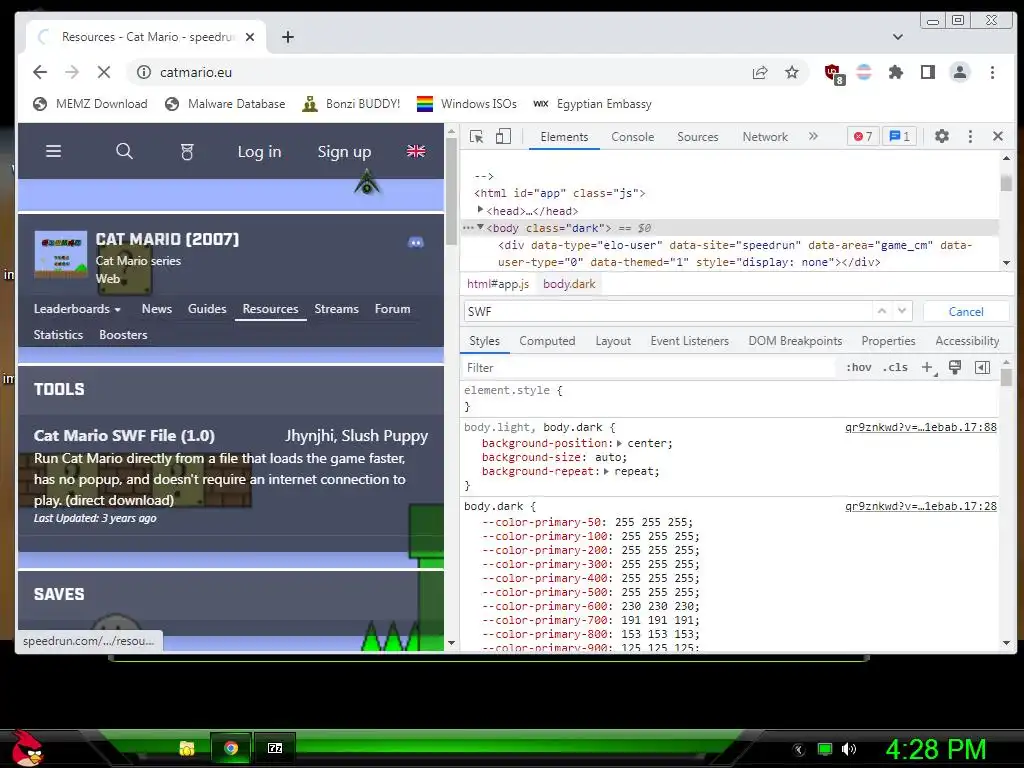Image resolution: width=1024 pixels, height=768 pixels.
Task: Open the Leaderboards dropdown
Action: pos(77,309)
